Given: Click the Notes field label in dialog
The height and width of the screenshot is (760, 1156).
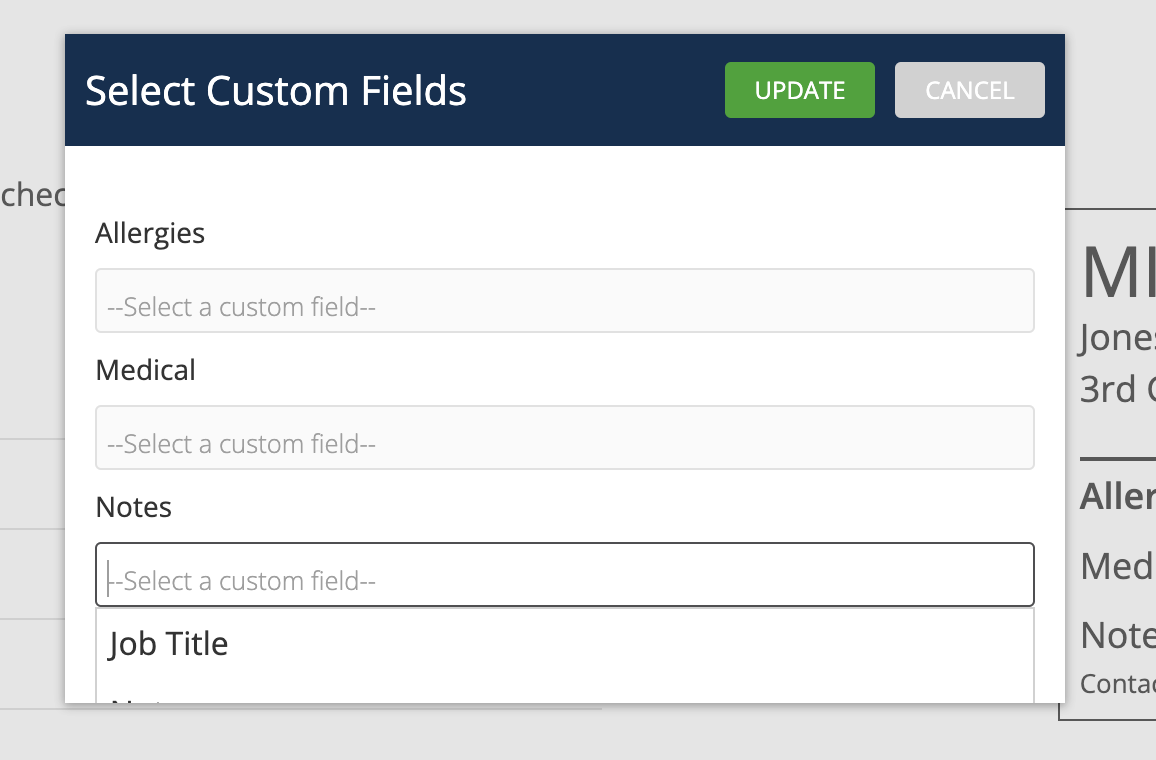Looking at the screenshot, I should tap(133, 507).
